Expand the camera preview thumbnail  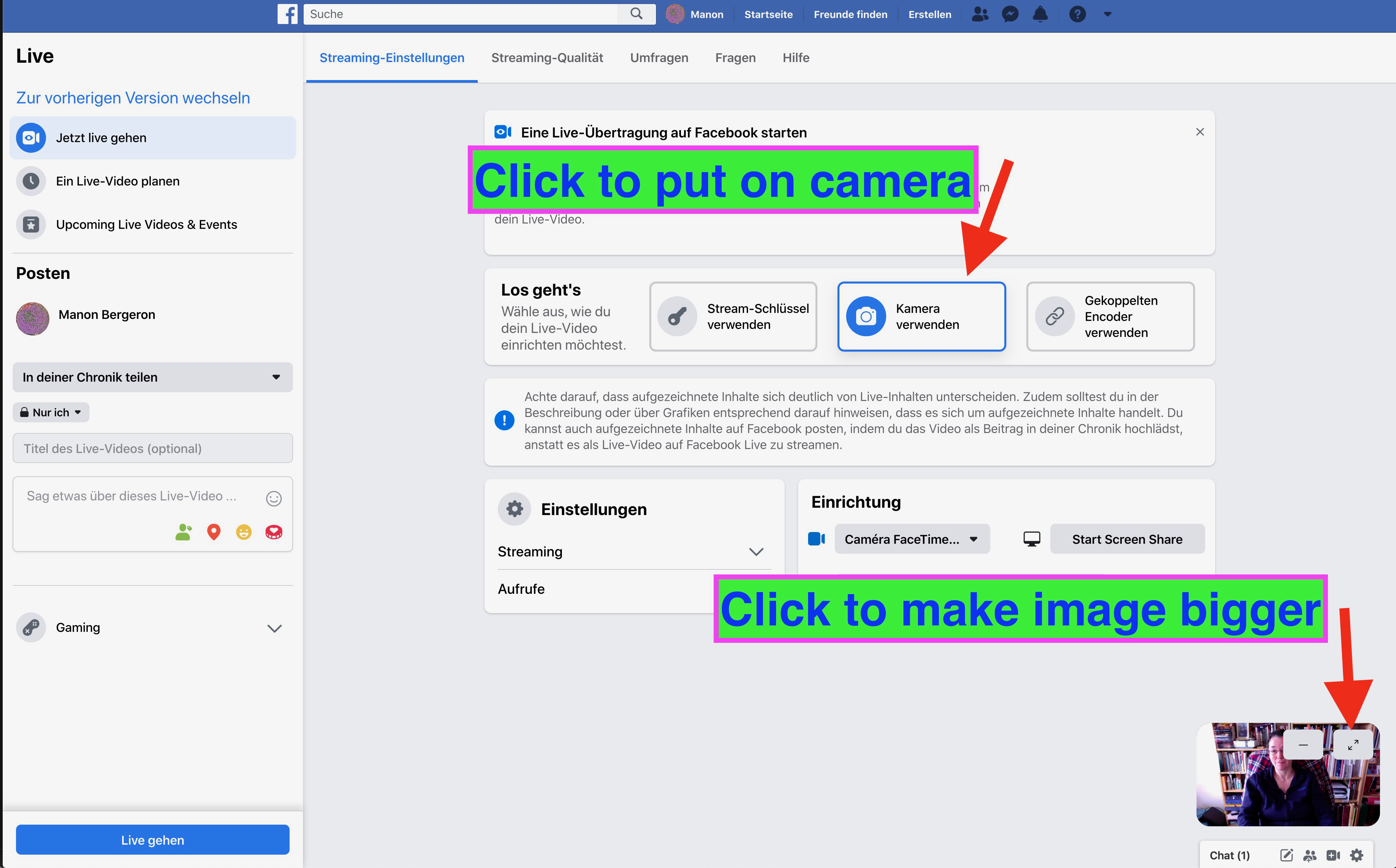click(1352, 745)
